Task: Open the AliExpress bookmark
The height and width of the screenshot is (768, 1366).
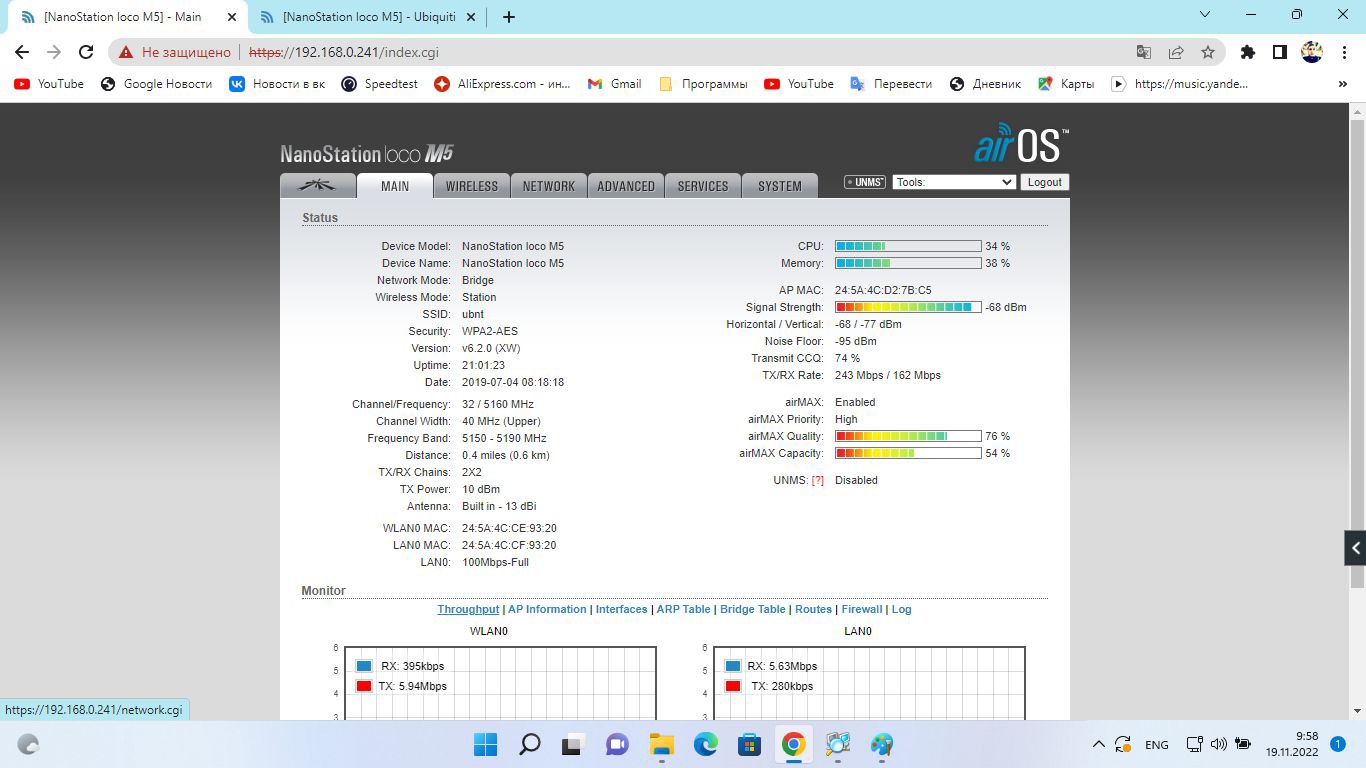Action: (502, 84)
